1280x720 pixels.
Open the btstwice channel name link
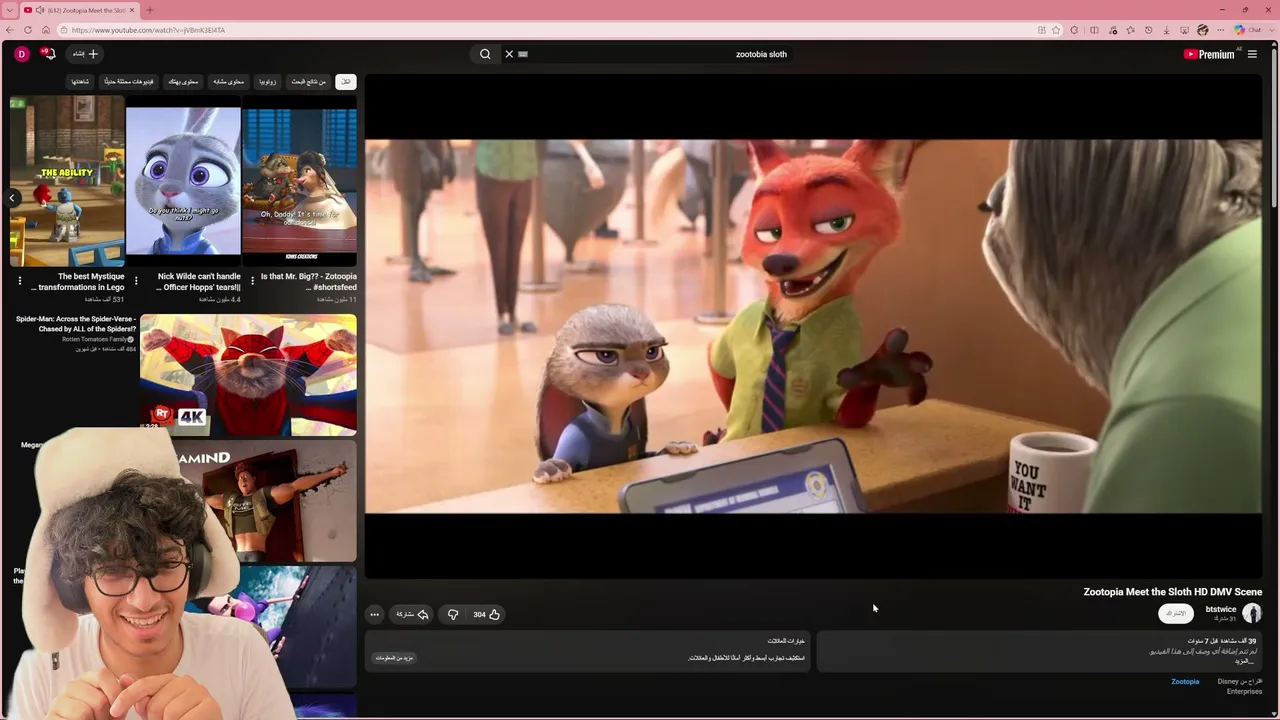click(1221, 609)
